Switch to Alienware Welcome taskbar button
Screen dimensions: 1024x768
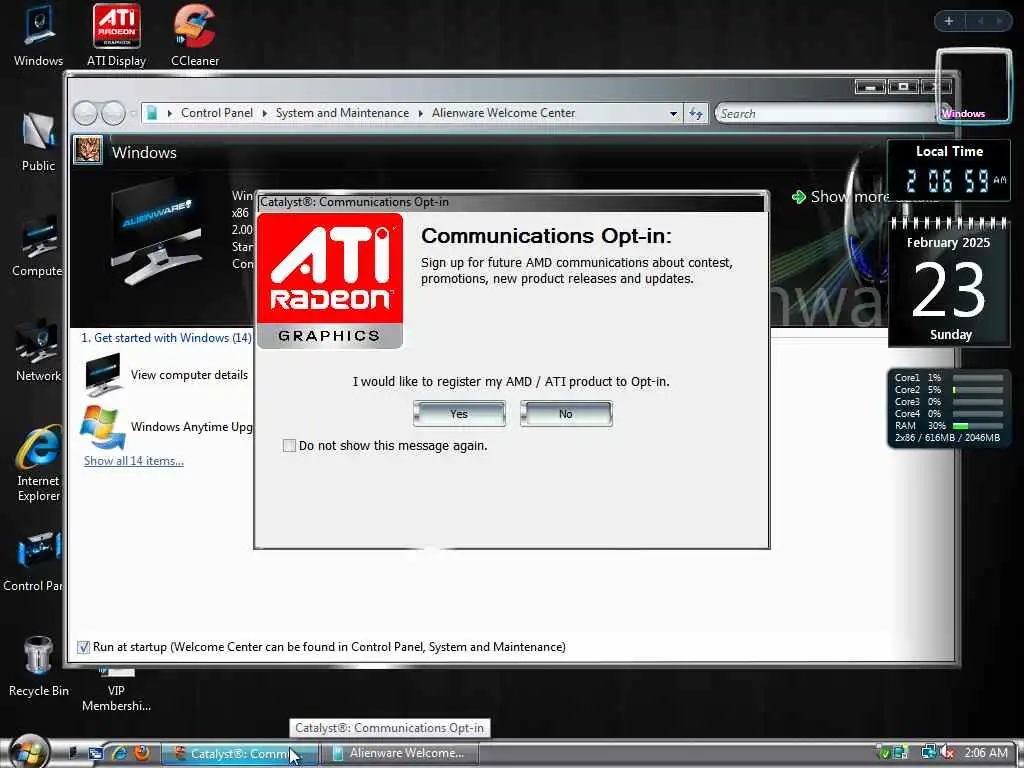pos(400,754)
